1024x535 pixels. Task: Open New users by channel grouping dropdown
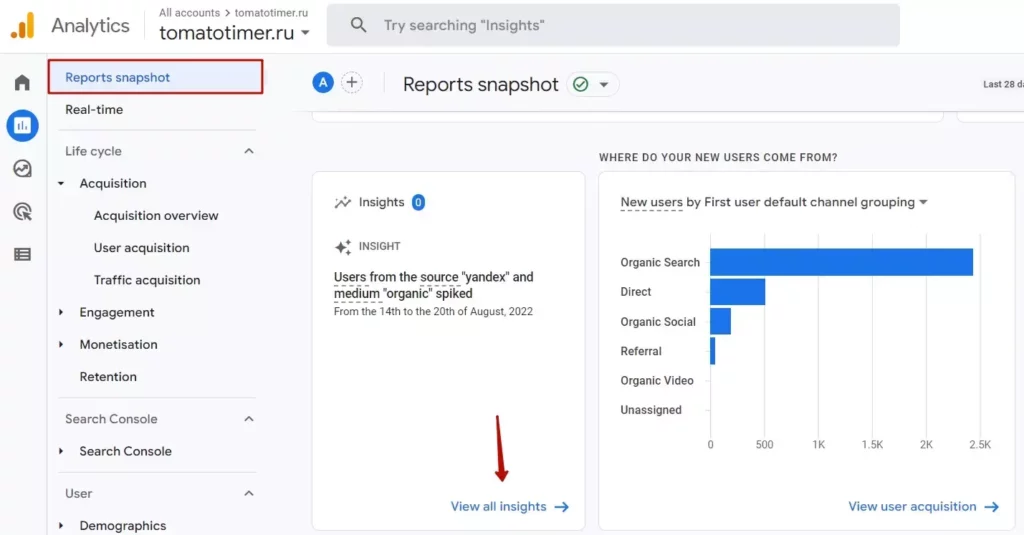click(774, 203)
